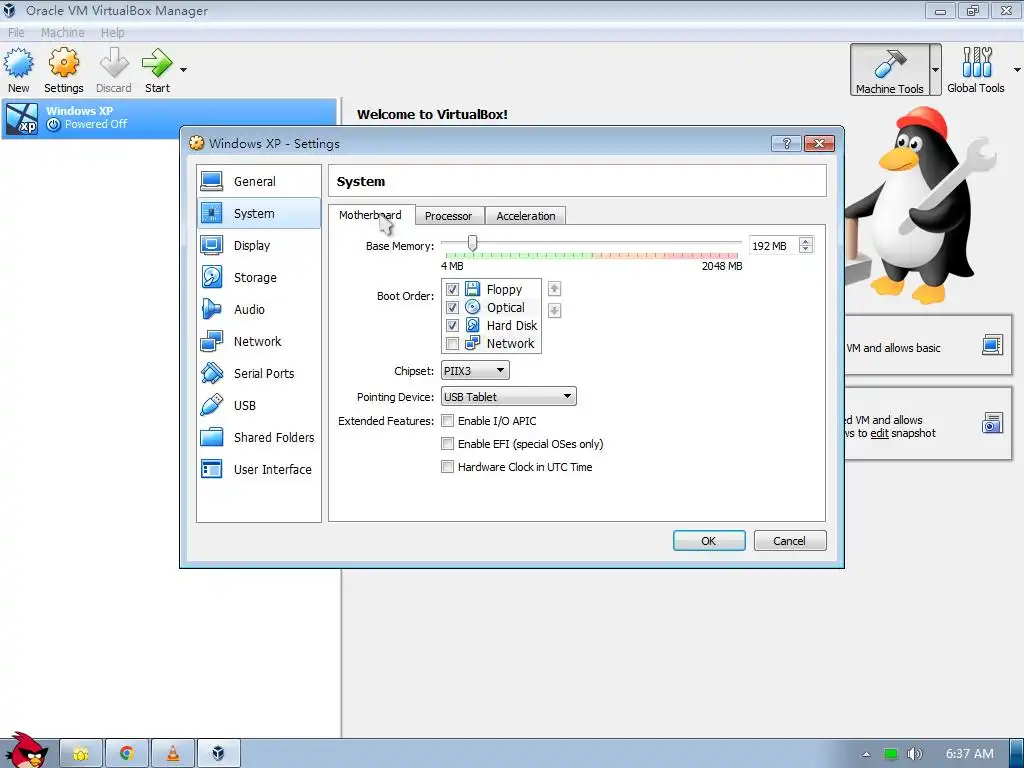
Task: Switch to the Acceleration tab
Action: click(526, 216)
